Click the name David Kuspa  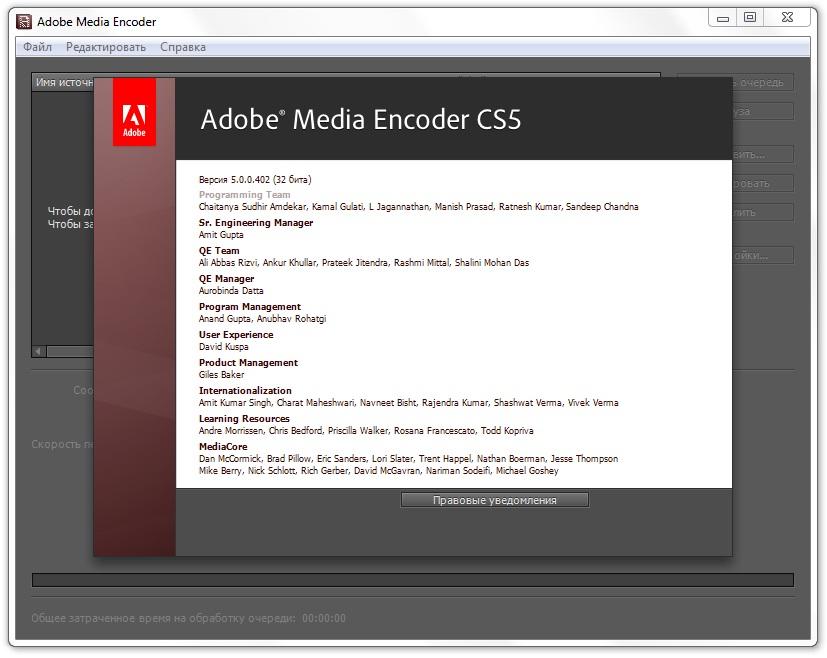click(223, 346)
